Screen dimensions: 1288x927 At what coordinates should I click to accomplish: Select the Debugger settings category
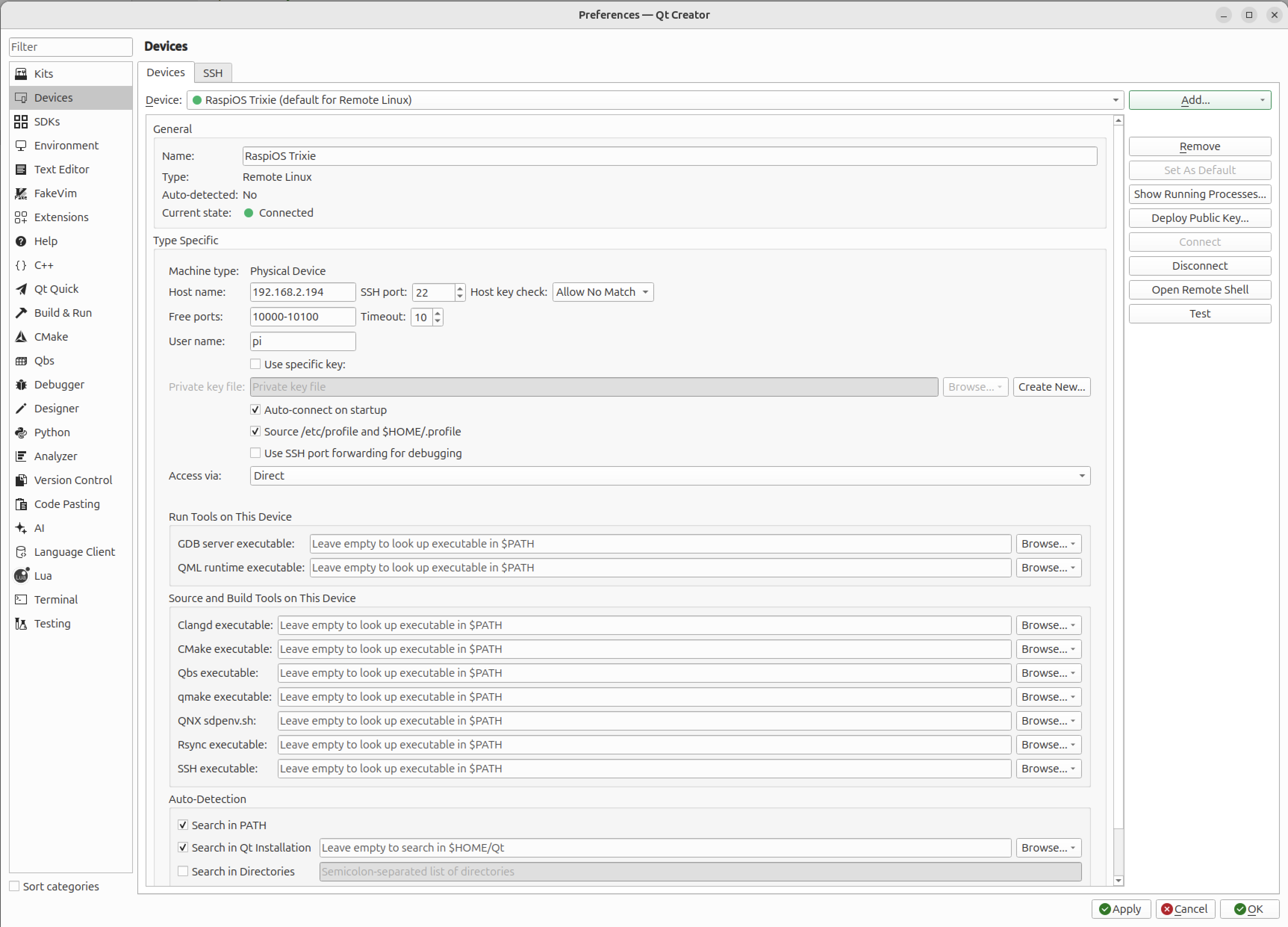click(x=59, y=384)
